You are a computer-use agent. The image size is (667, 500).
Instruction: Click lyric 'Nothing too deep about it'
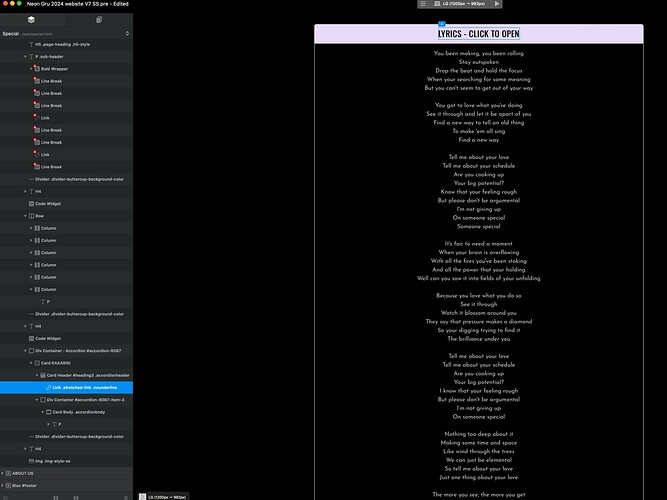pos(479,434)
